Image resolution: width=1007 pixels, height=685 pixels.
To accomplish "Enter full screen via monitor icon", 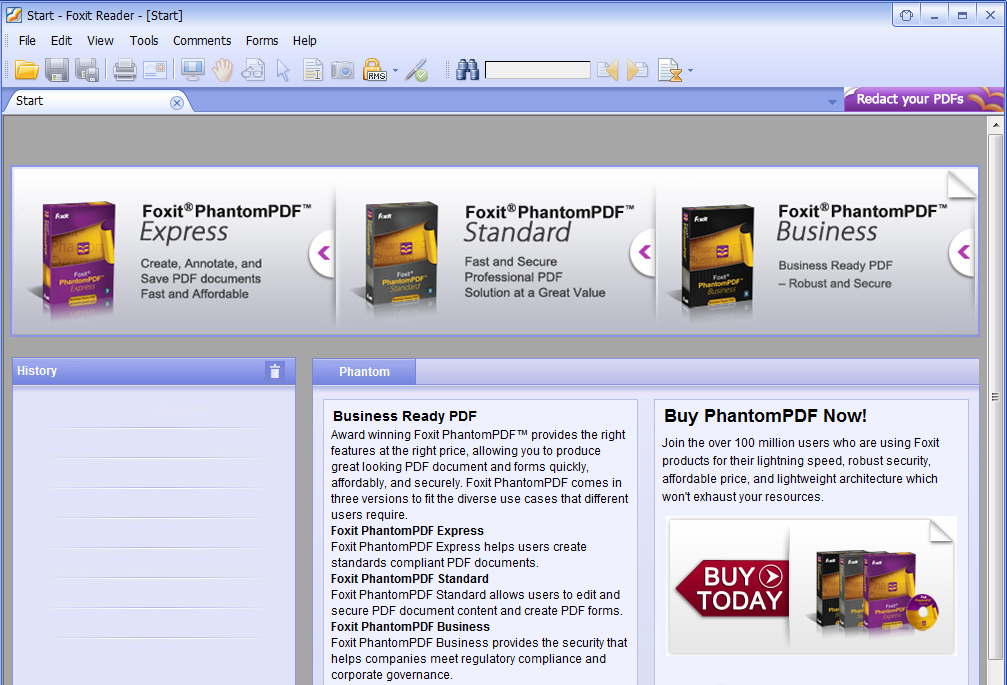I will [x=193, y=70].
